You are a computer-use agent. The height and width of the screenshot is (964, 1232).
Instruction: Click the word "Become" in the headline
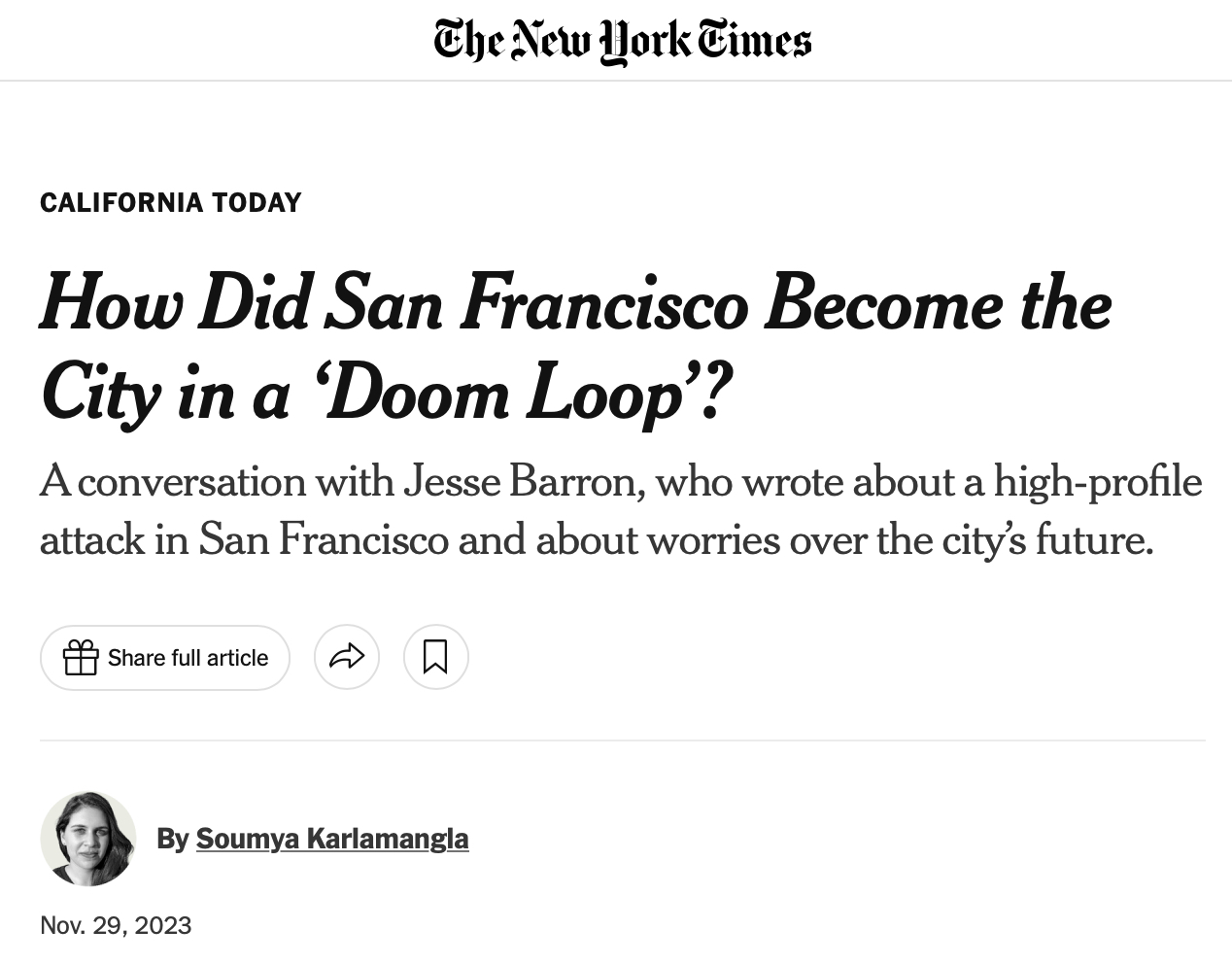[x=883, y=303]
